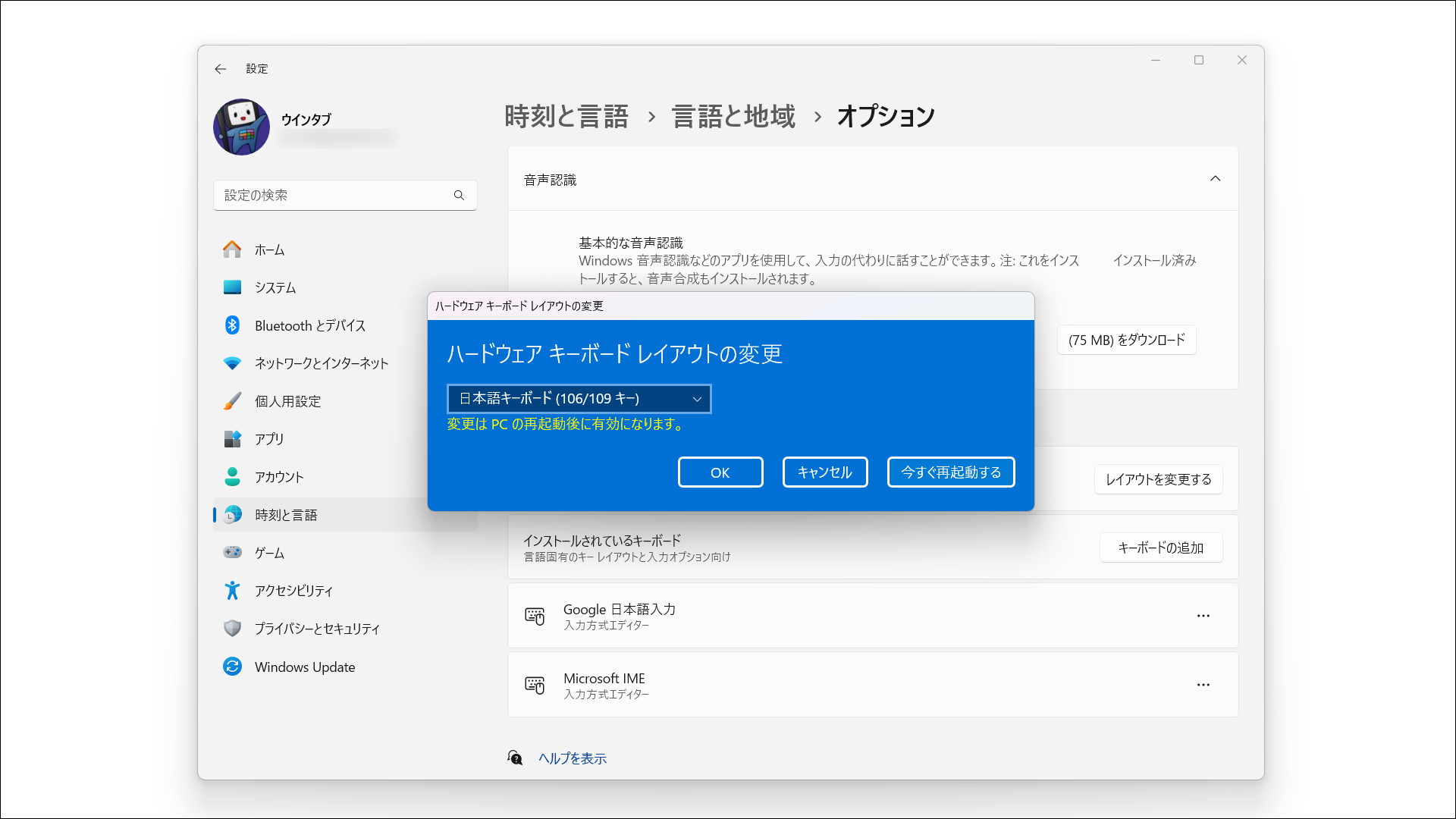Confirm layout change with OK
The height and width of the screenshot is (819, 1456).
720,472
